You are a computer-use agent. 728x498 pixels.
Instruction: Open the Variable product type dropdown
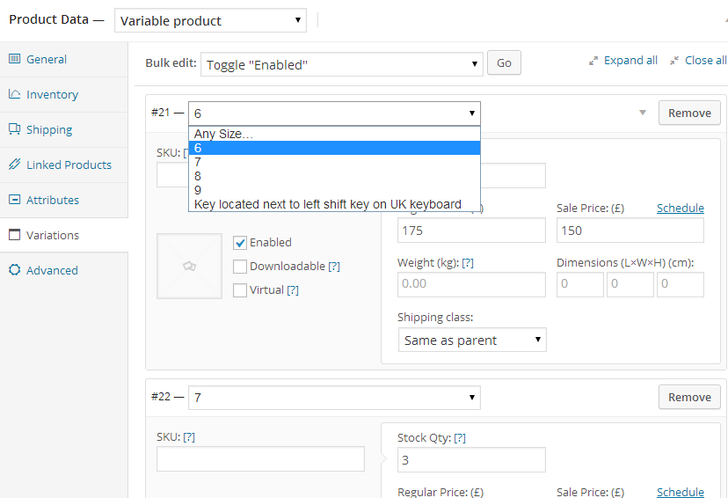coord(210,21)
